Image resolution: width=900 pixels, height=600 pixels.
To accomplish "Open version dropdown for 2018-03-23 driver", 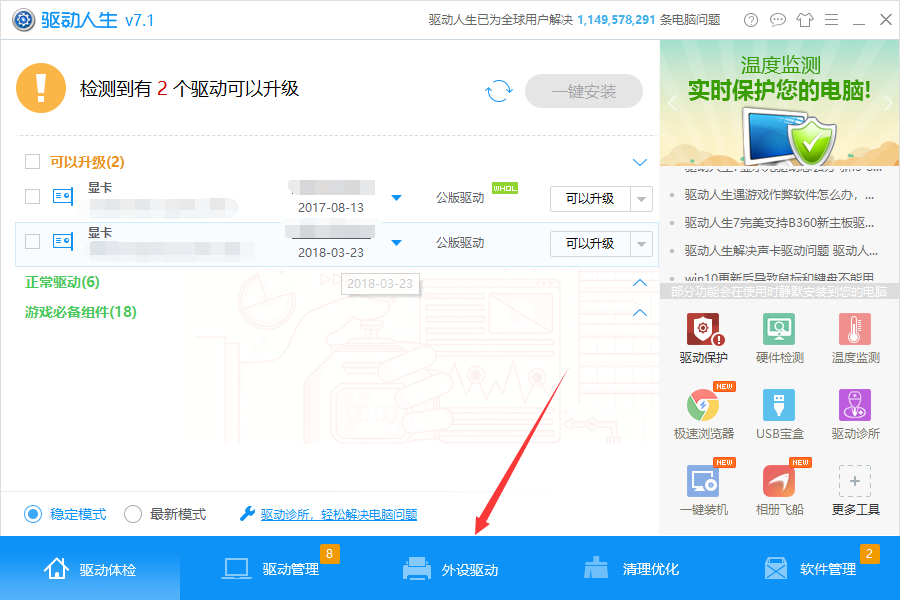I will (396, 242).
